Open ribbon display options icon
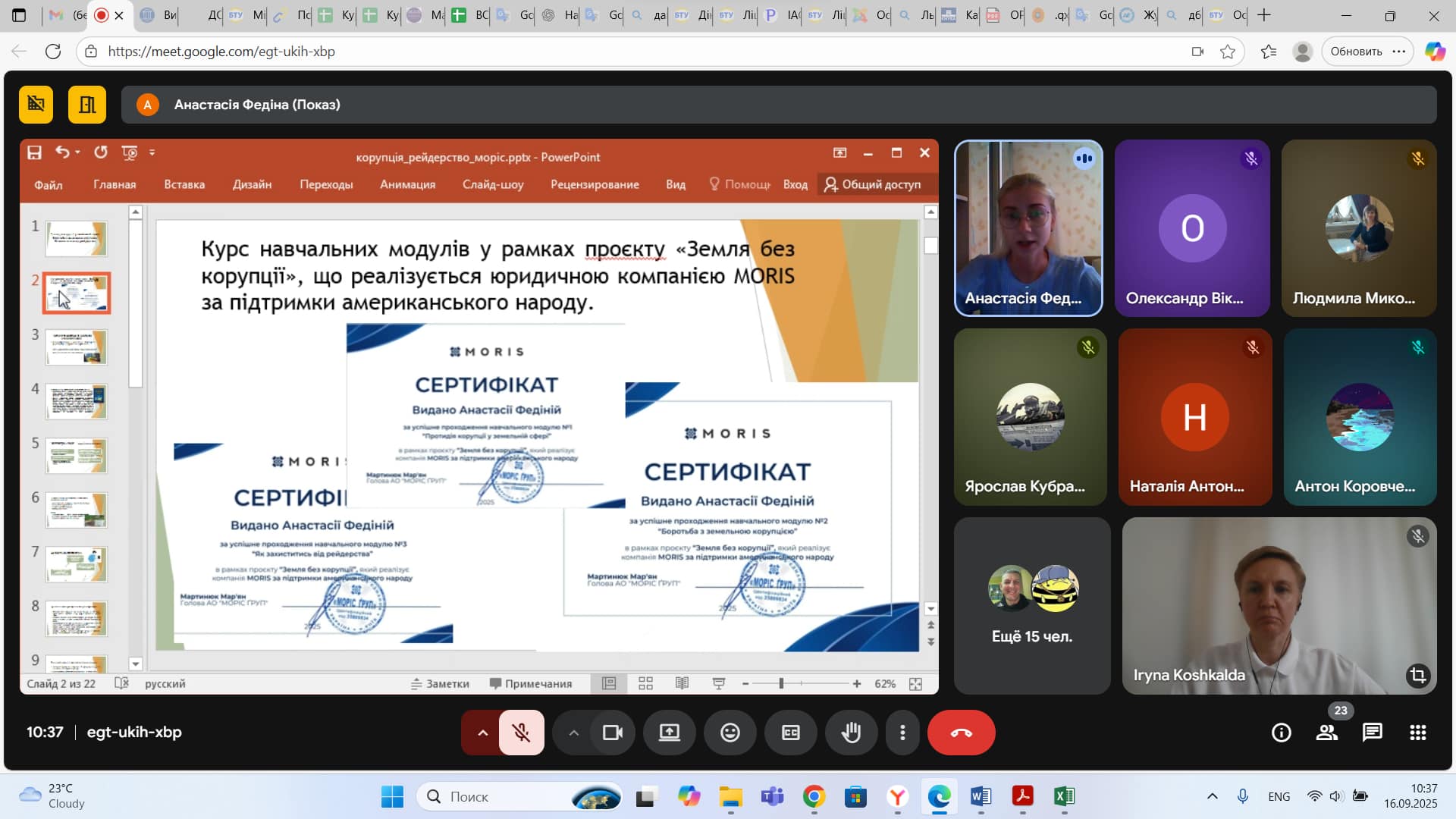Viewport: 1456px width, 819px height. pos(839,152)
